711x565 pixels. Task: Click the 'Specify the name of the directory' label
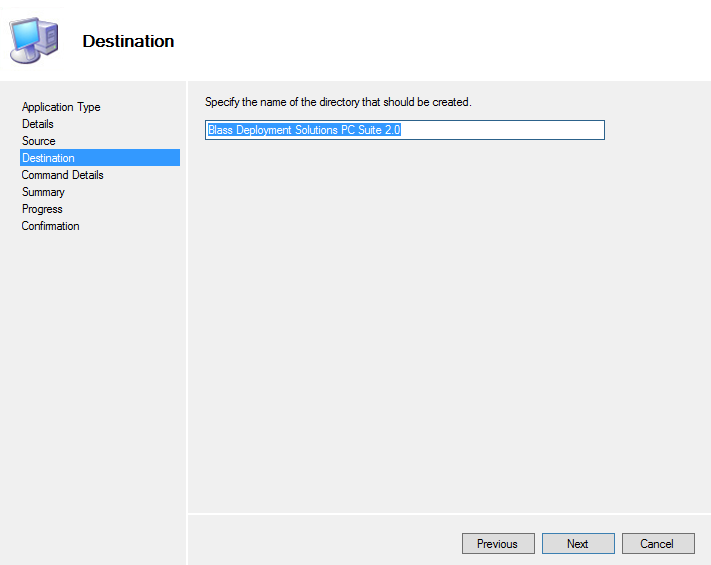tap(338, 102)
